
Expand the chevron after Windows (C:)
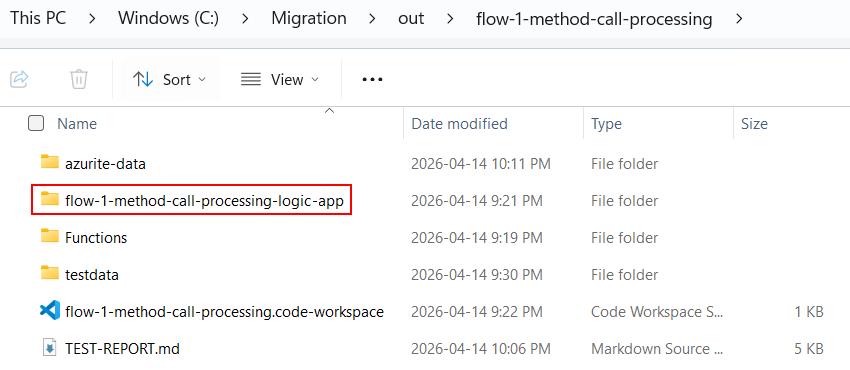tap(245, 19)
